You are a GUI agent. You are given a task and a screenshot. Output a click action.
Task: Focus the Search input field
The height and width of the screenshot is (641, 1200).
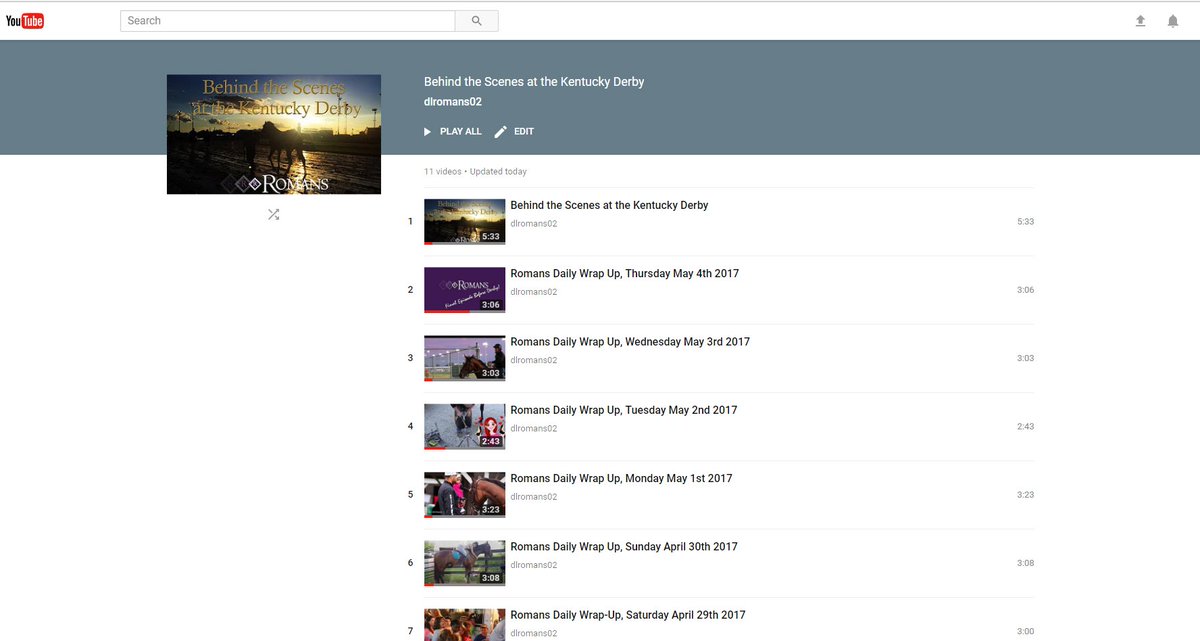coord(288,20)
